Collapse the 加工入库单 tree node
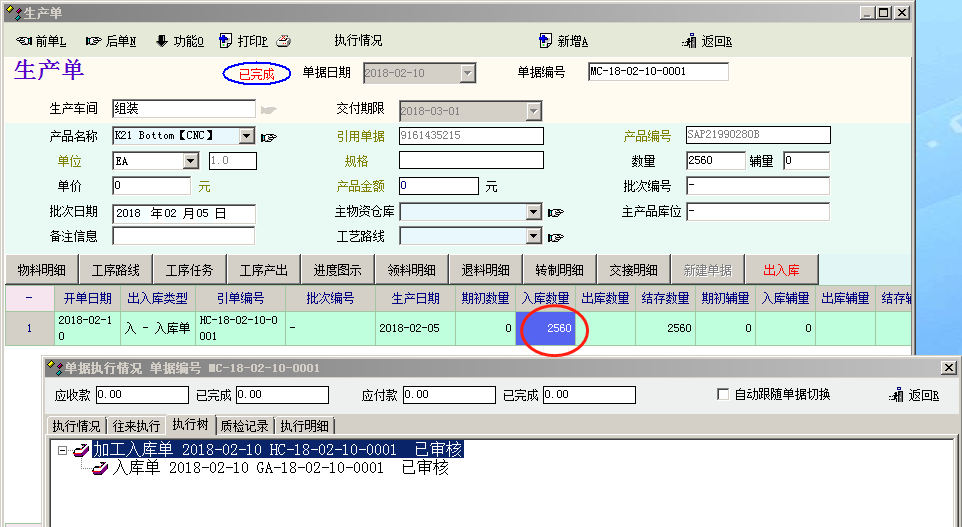The width and height of the screenshot is (962, 527). click(x=62, y=450)
